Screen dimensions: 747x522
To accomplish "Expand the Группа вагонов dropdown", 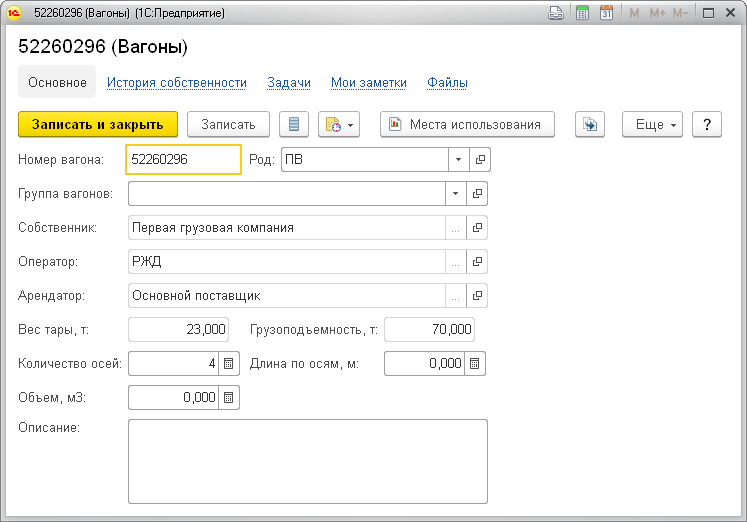I will pos(457,193).
